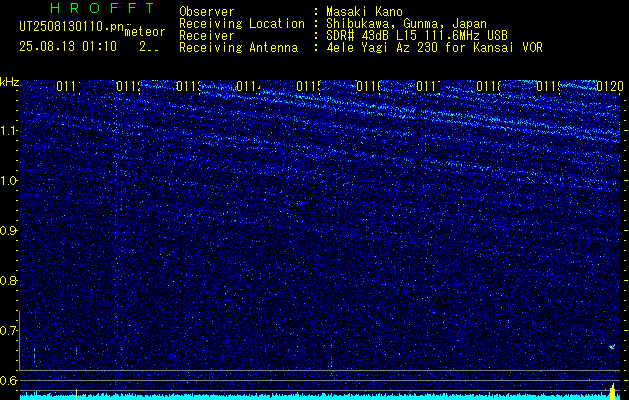Click the 'Receiving Antenna' label

(x=239, y=48)
